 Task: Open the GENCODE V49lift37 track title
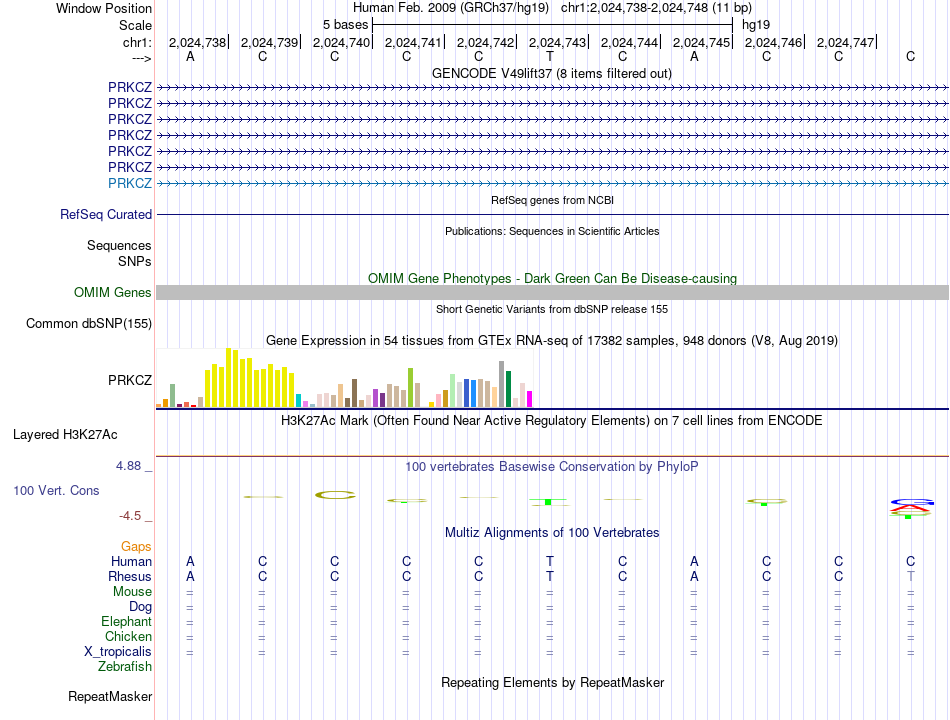[551, 73]
